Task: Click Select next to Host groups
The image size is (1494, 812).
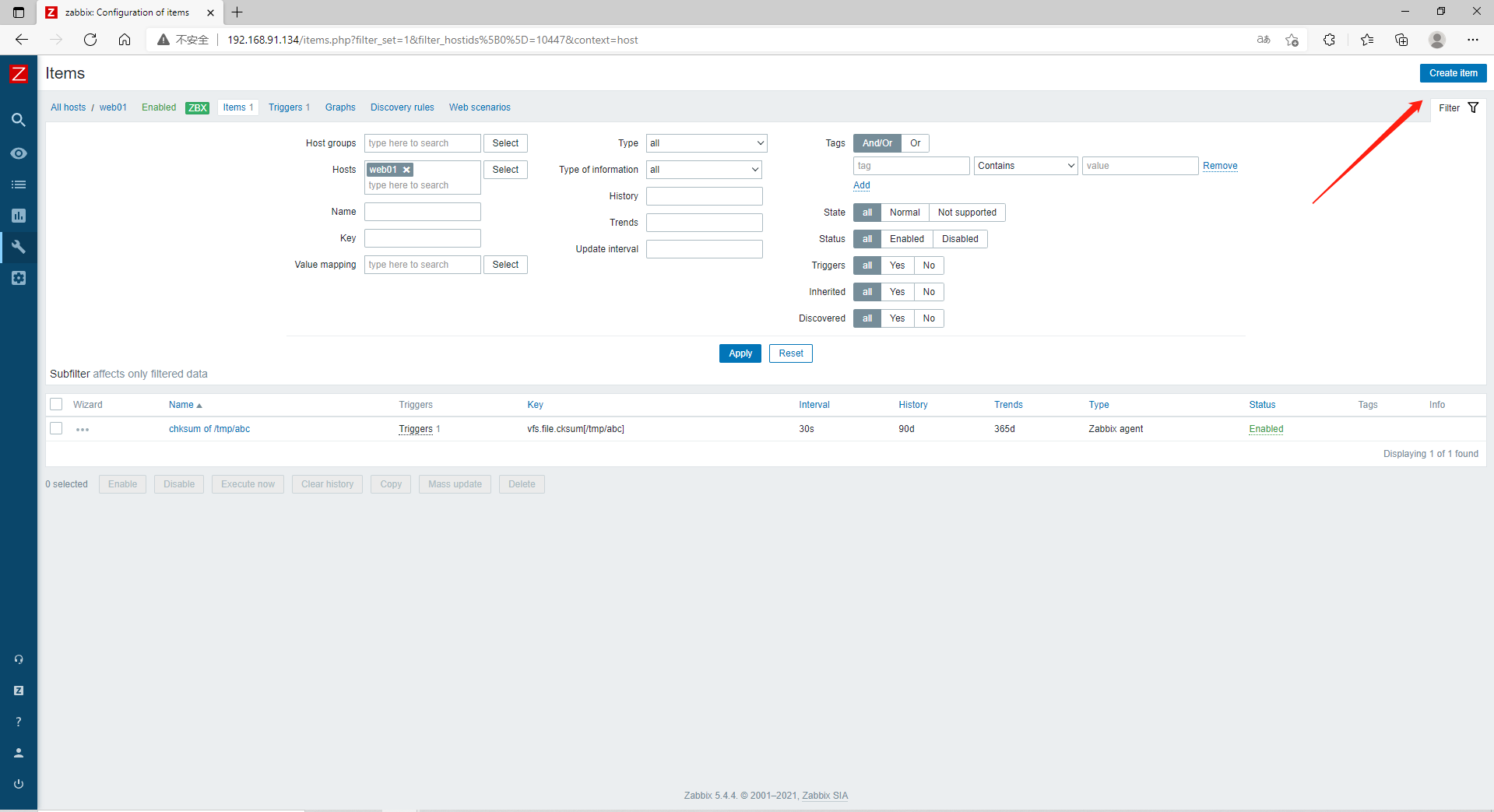Action: 505,143
